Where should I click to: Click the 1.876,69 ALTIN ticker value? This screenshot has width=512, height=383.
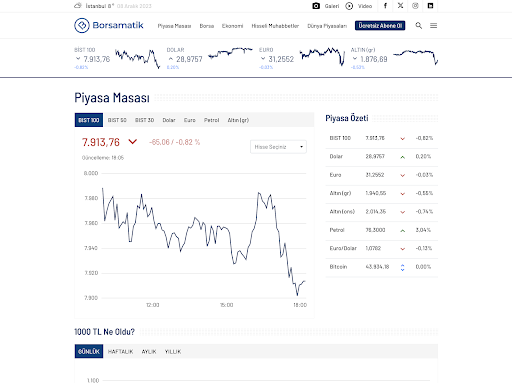point(374,59)
